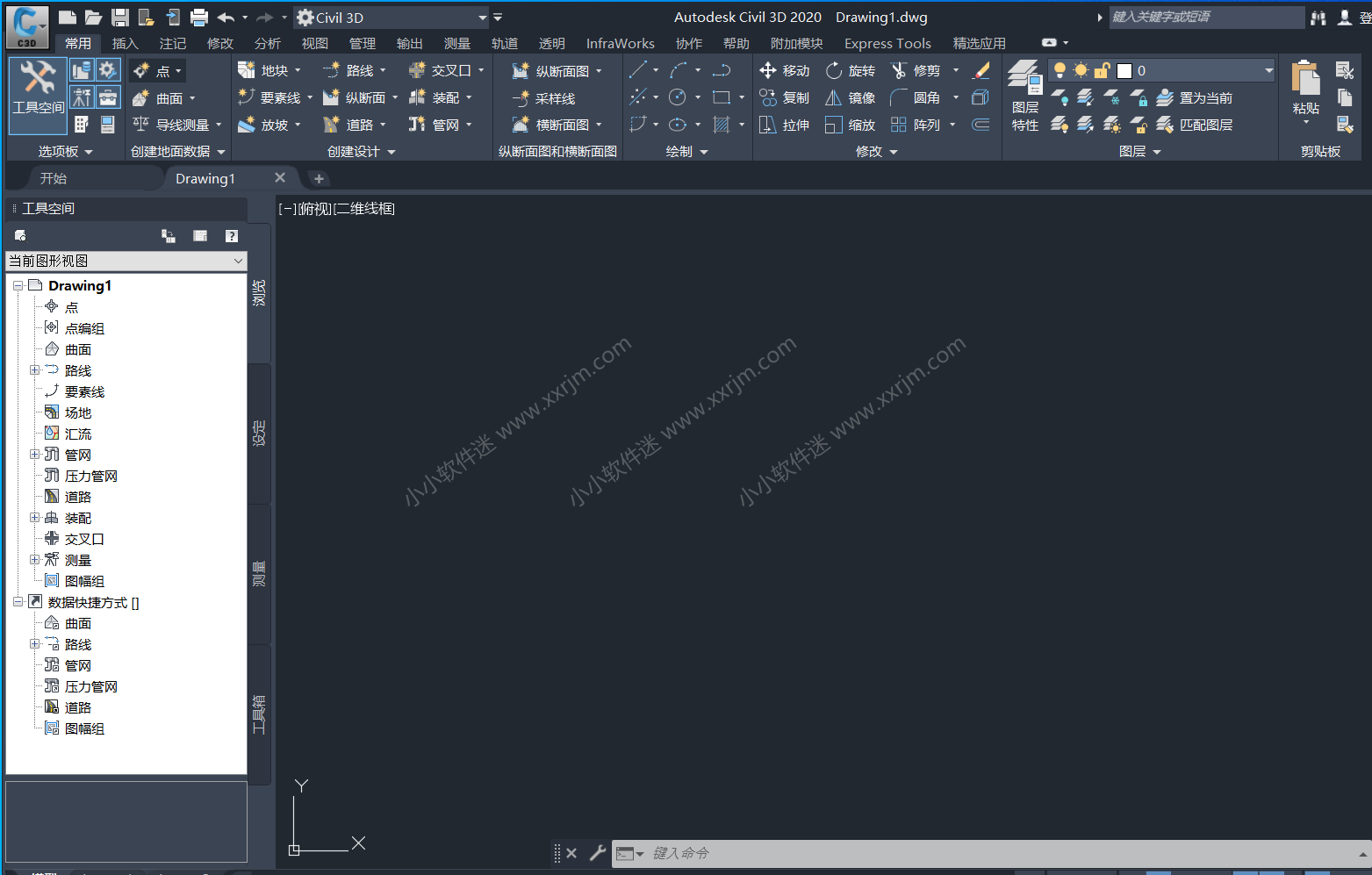Image resolution: width=1372 pixels, height=875 pixels.
Task: Toggle the layer on/off lightbulb icon
Action: tap(1060, 70)
